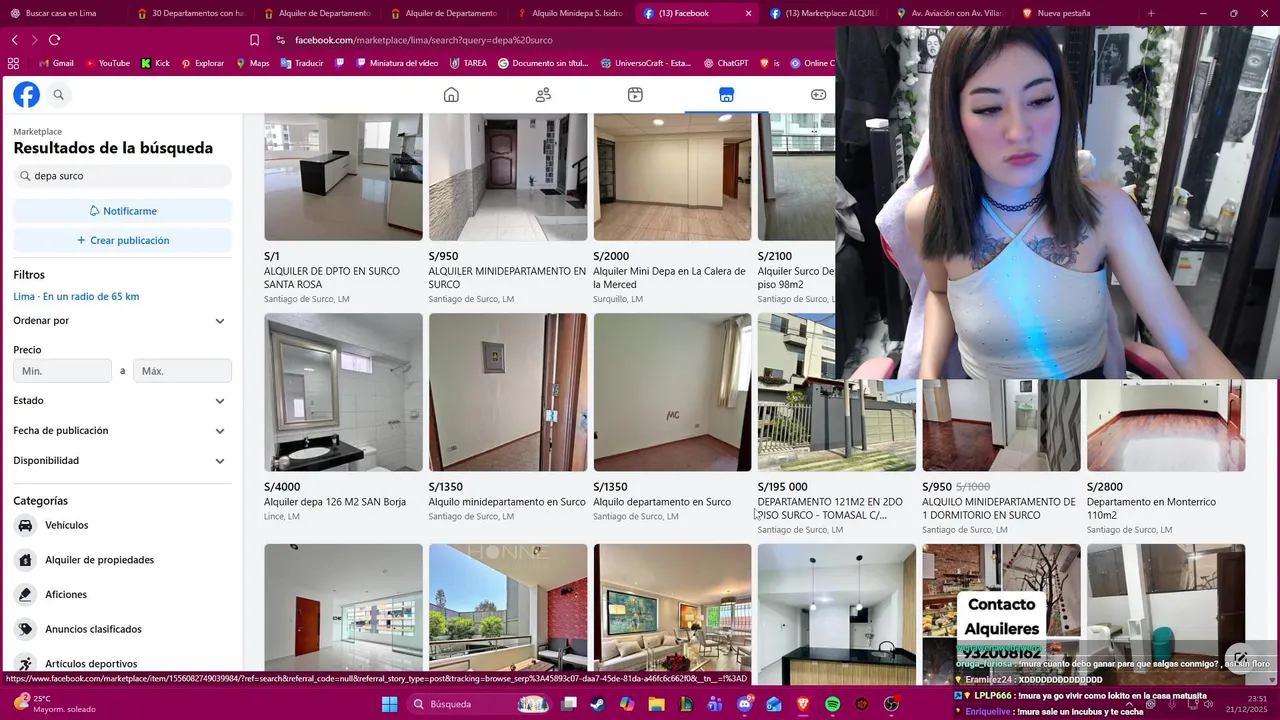
Task: Click the Crear publicación button
Action: pos(122,240)
